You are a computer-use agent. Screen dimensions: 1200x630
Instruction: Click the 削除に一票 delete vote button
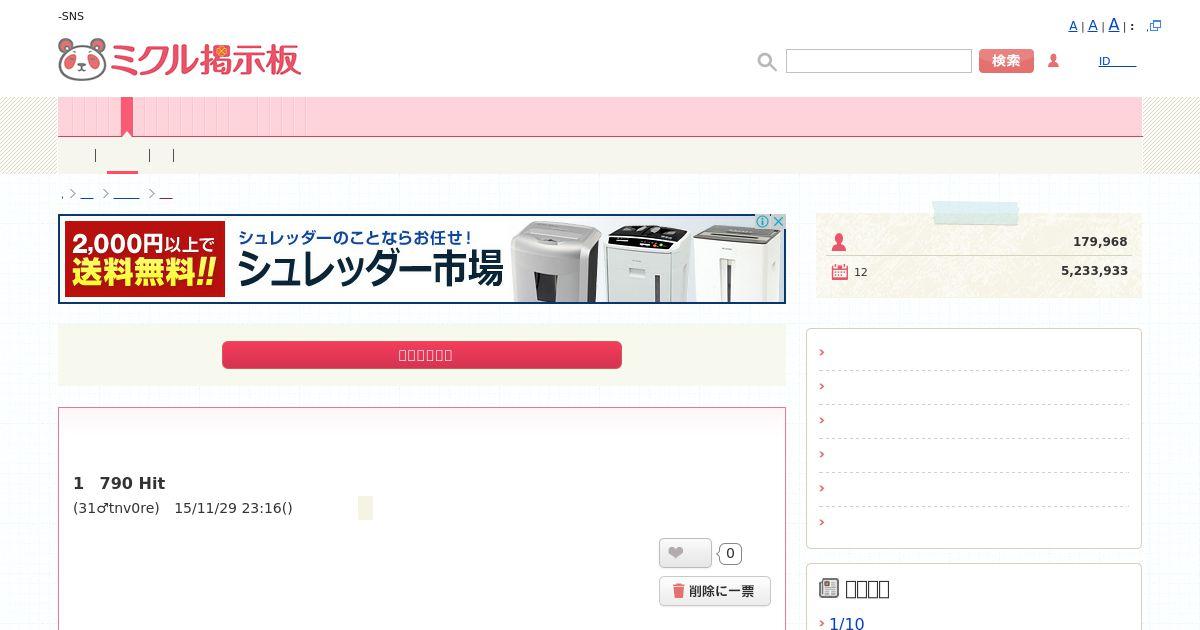(x=715, y=591)
